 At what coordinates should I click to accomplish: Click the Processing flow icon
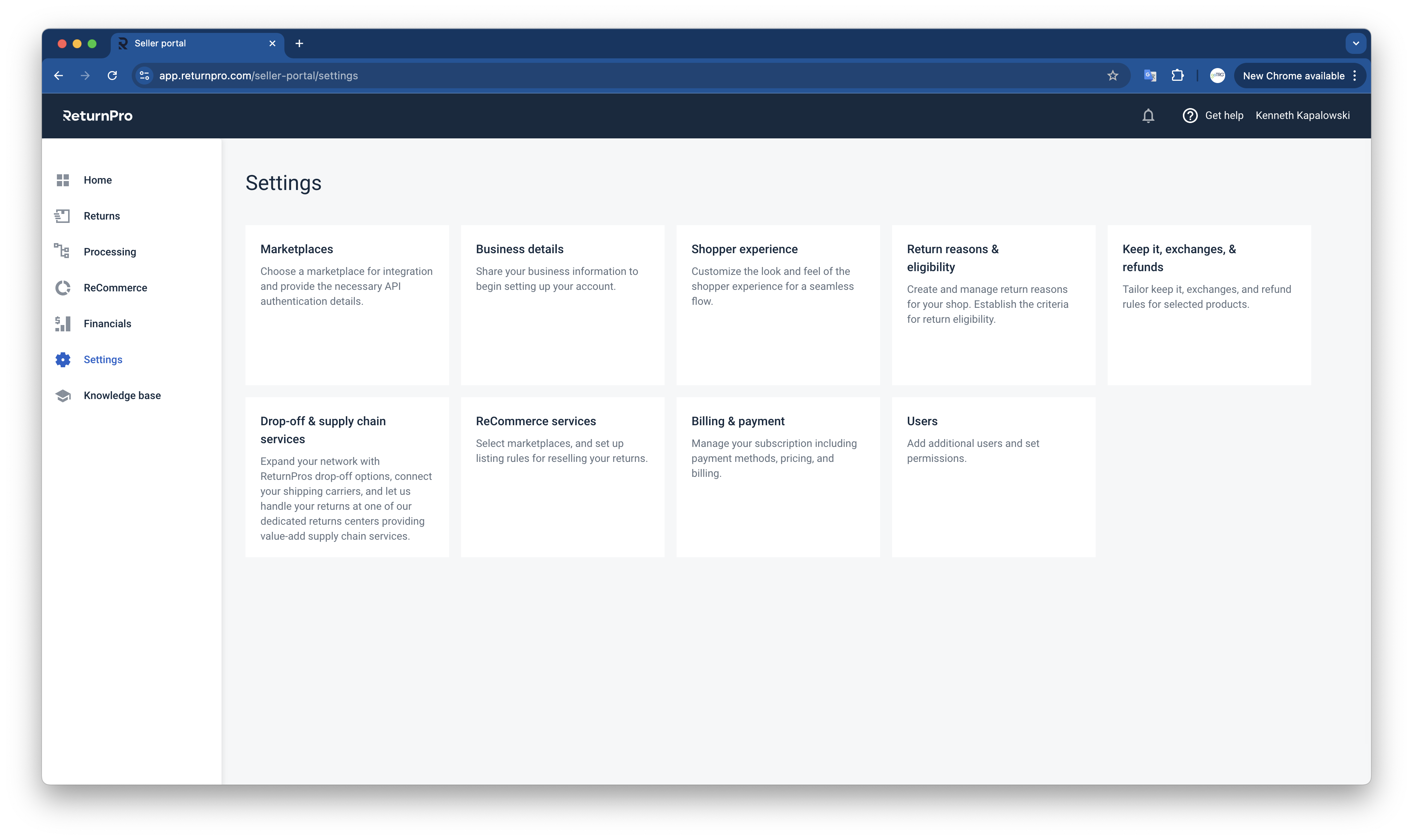pos(62,251)
